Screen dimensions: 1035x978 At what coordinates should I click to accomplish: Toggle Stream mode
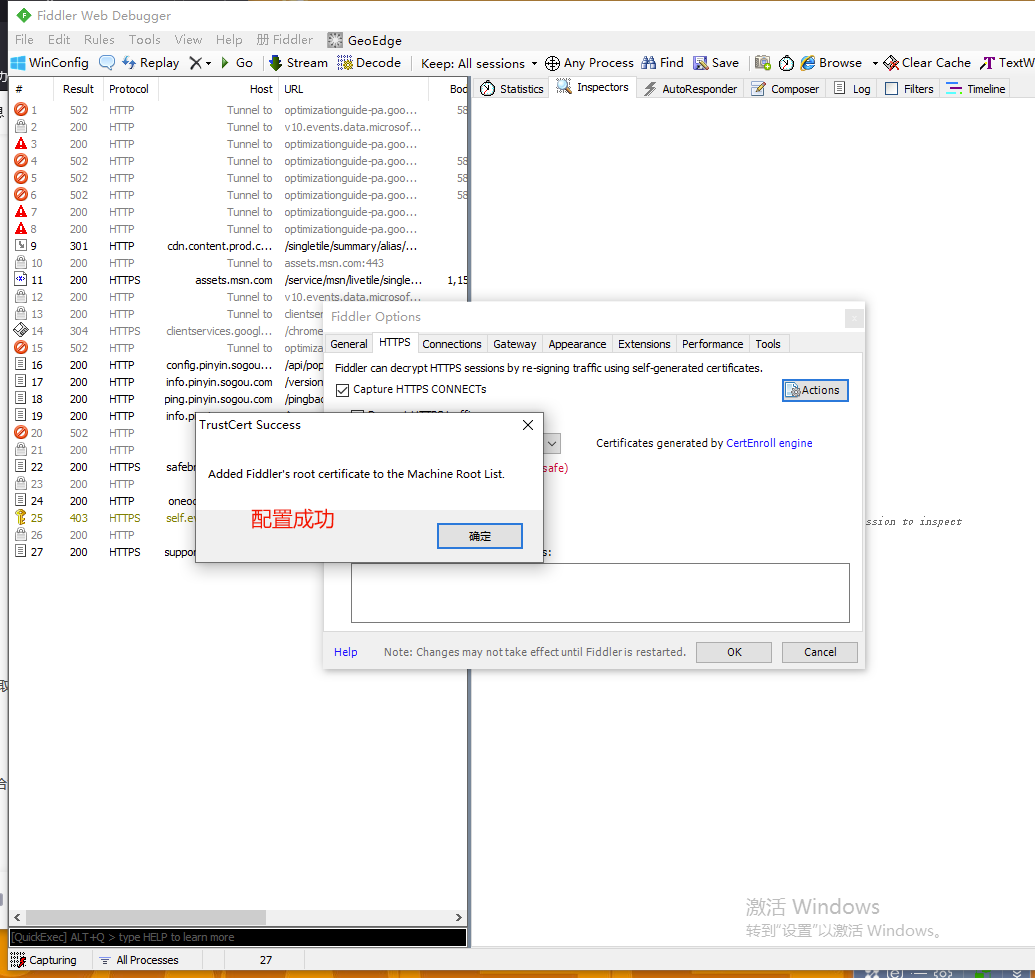pos(298,63)
